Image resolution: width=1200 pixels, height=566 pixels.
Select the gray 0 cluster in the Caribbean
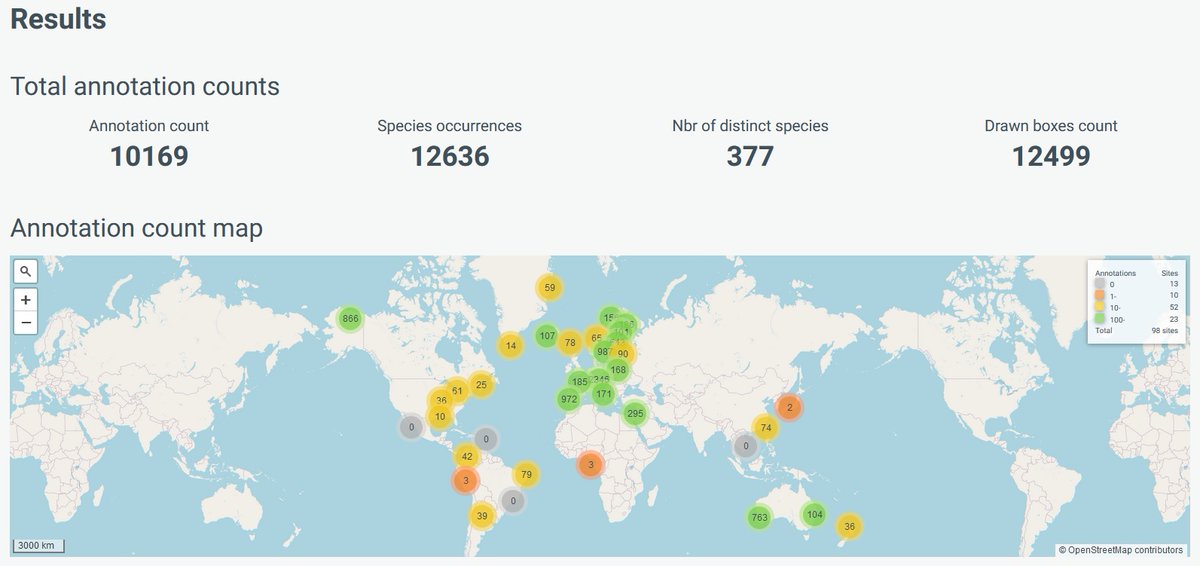click(486, 438)
